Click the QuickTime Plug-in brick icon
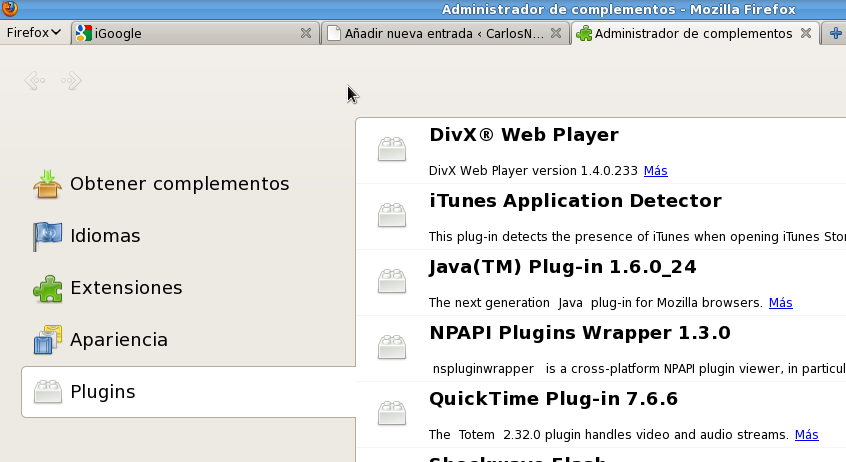Viewport: 846px width, 462px height. pyautogui.click(x=392, y=414)
